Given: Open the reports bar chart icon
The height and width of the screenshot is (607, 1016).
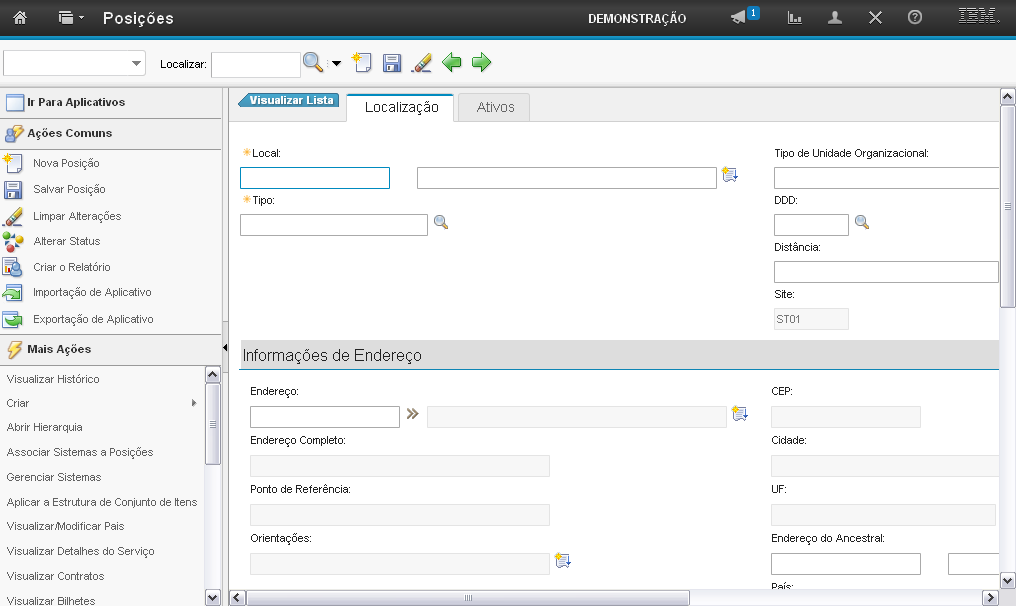Looking at the screenshot, I should (795, 18).
